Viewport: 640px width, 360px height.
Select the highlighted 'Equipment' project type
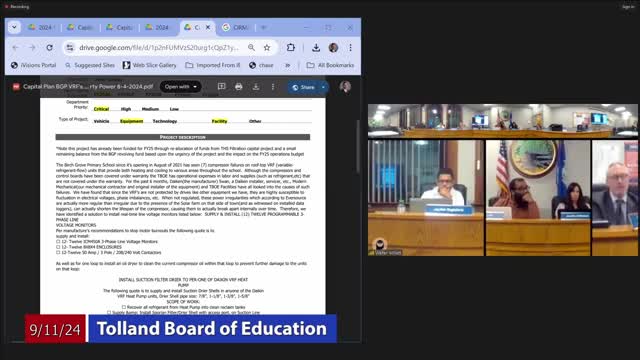[131, 121]
